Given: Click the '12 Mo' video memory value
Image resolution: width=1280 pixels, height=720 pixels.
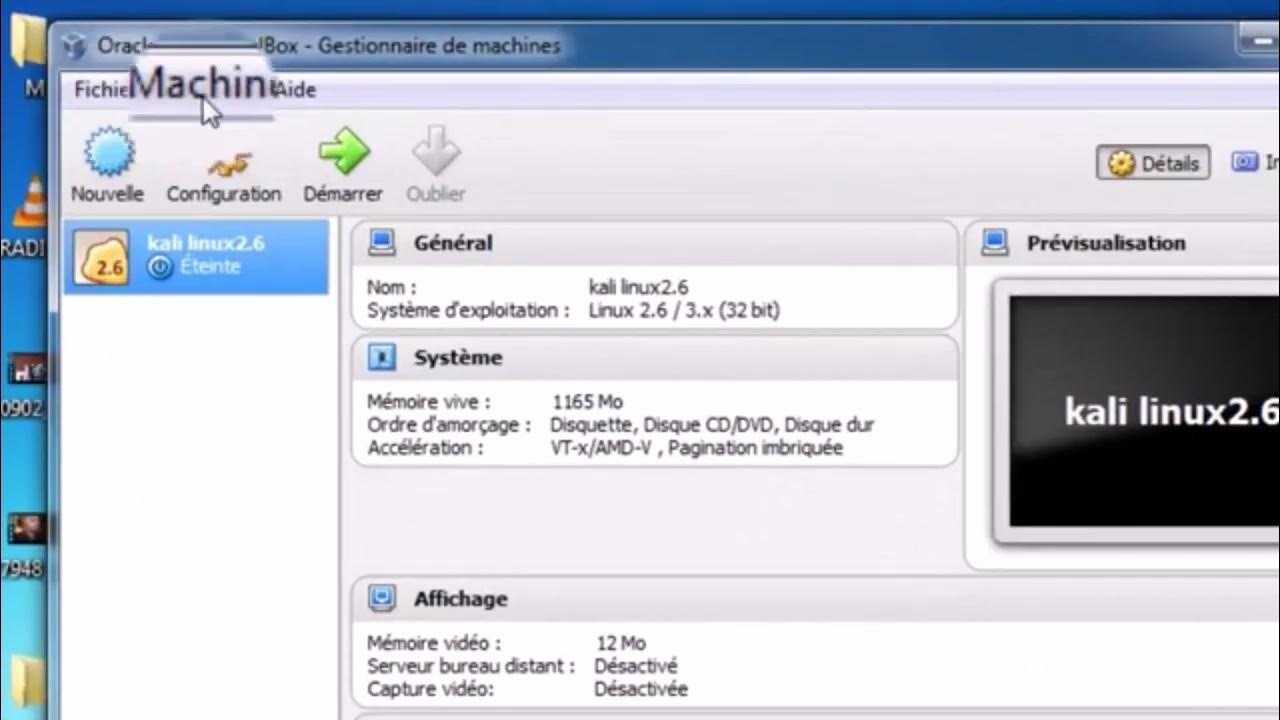Looking at the screenshot, I should (621, 643).
